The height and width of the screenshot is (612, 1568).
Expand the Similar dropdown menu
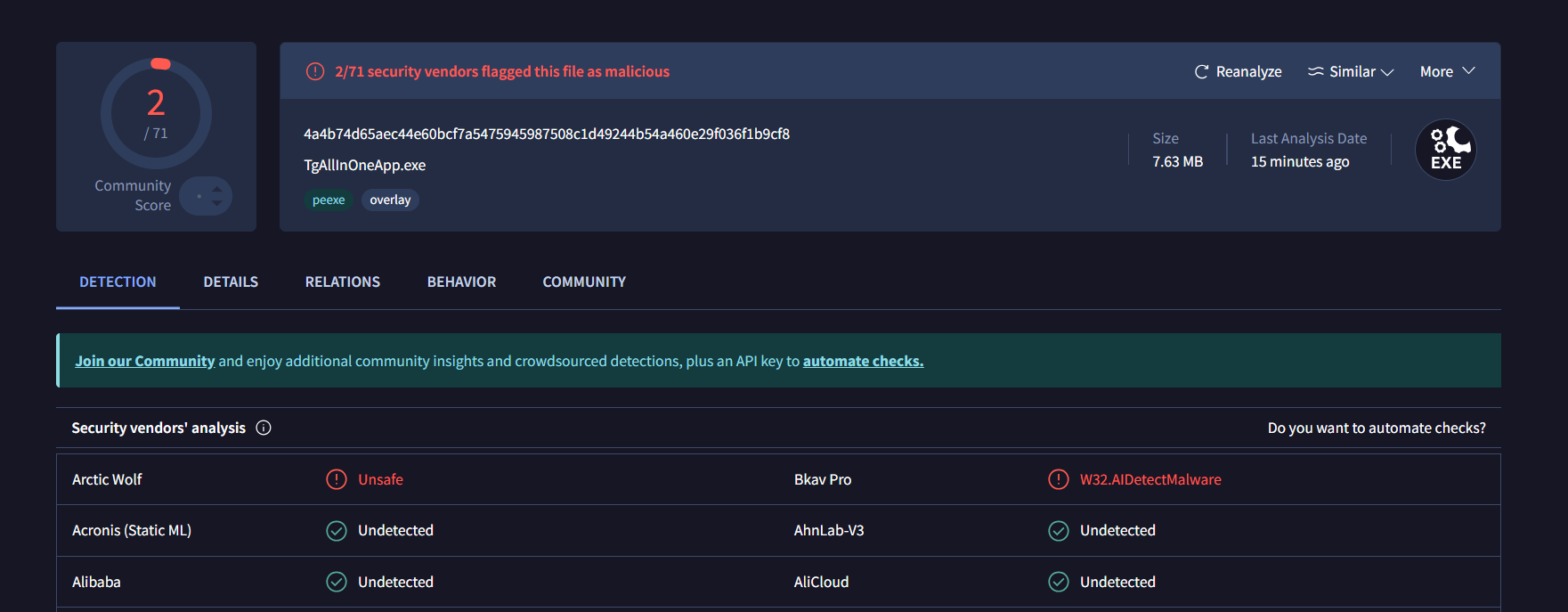[x=1350, y=72]
